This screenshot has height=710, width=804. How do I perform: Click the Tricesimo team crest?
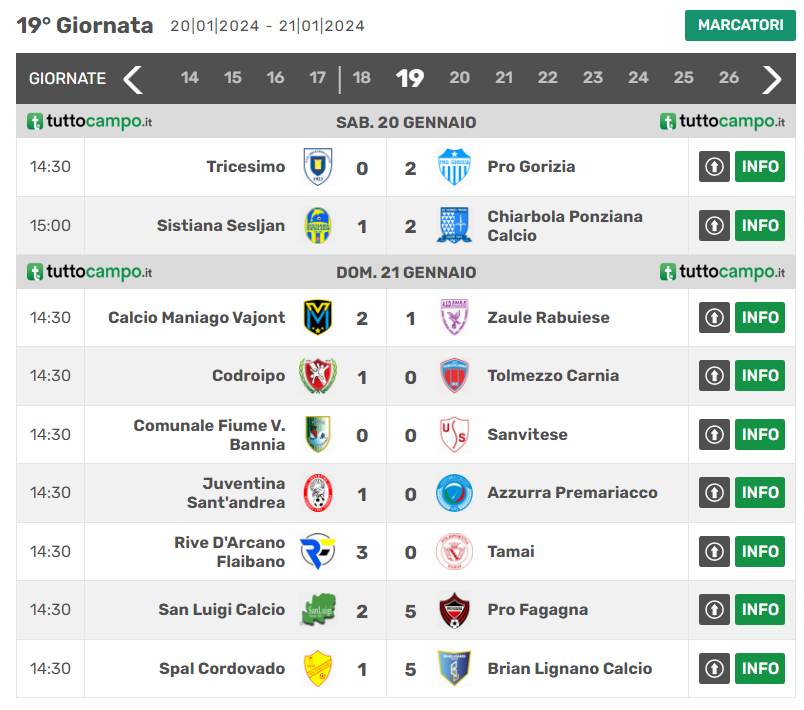pos(318,167)
